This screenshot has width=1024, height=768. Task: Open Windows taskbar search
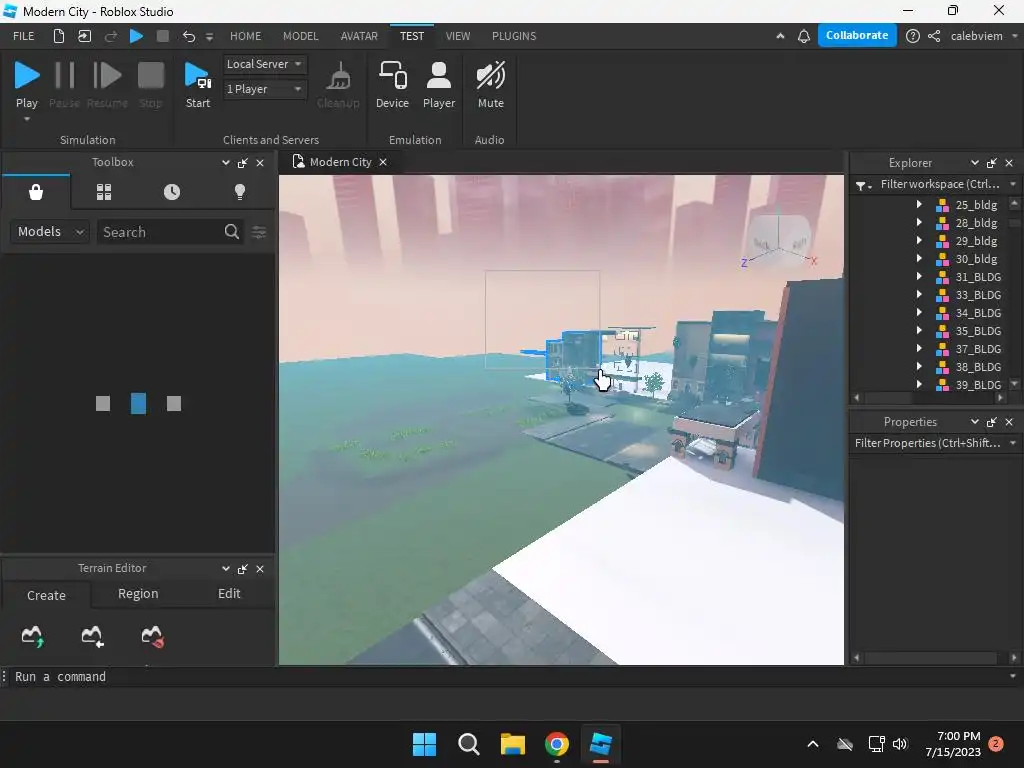[x=469, y=744]
